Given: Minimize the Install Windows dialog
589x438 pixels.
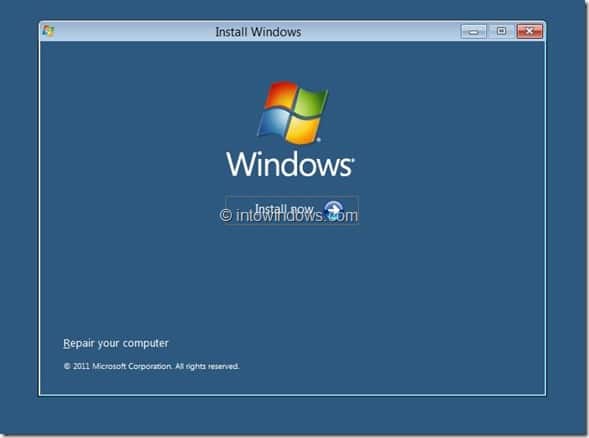Looking at the screenshot, I should pyautogui.click(x=473, y=32).
